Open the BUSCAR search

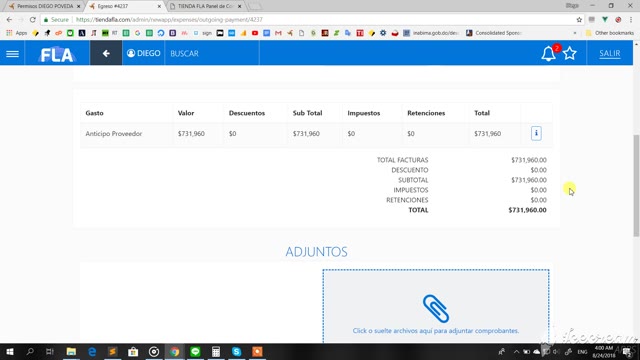tap(184, 53)
